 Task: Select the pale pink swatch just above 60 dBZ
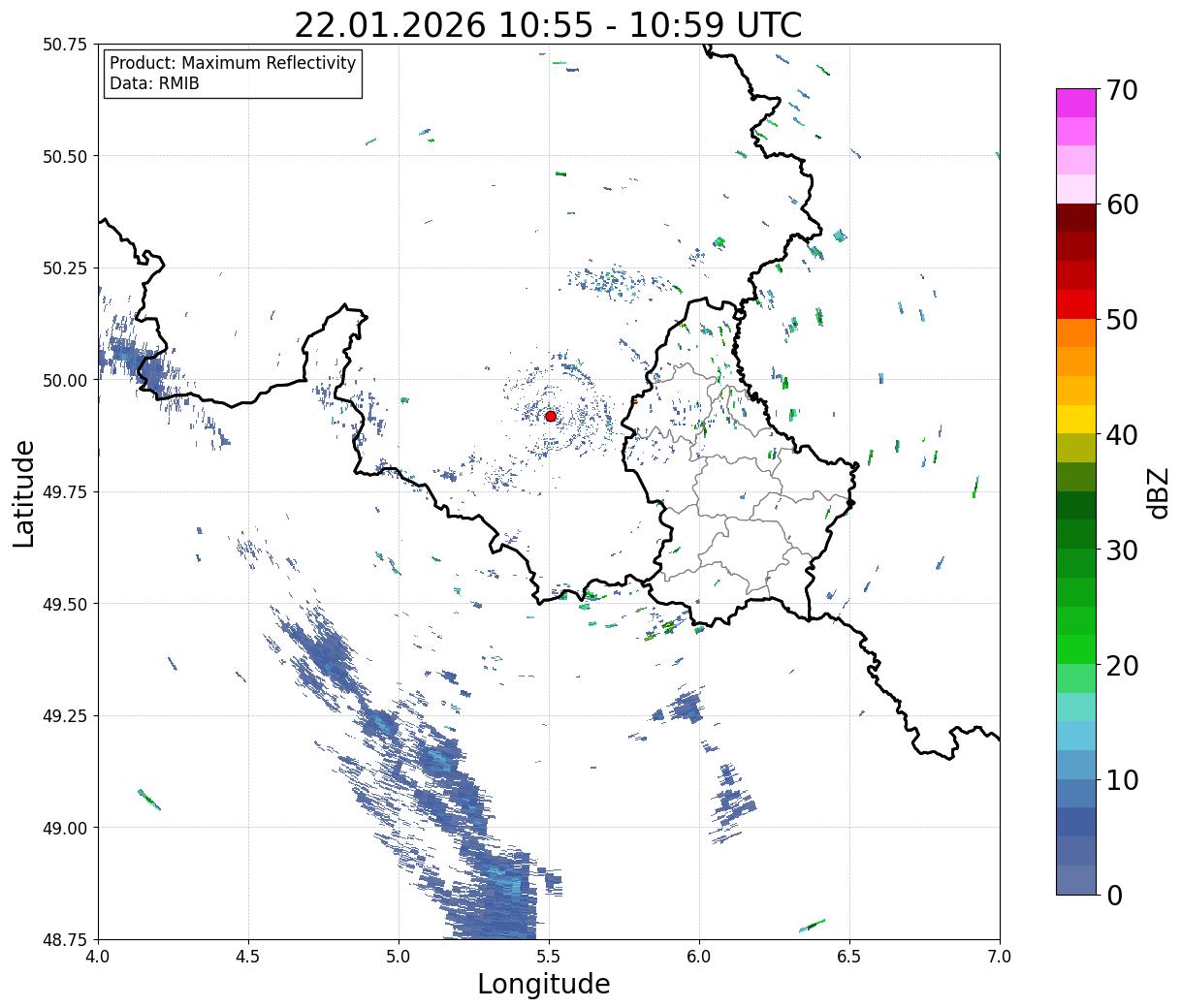coord(1076,189)
